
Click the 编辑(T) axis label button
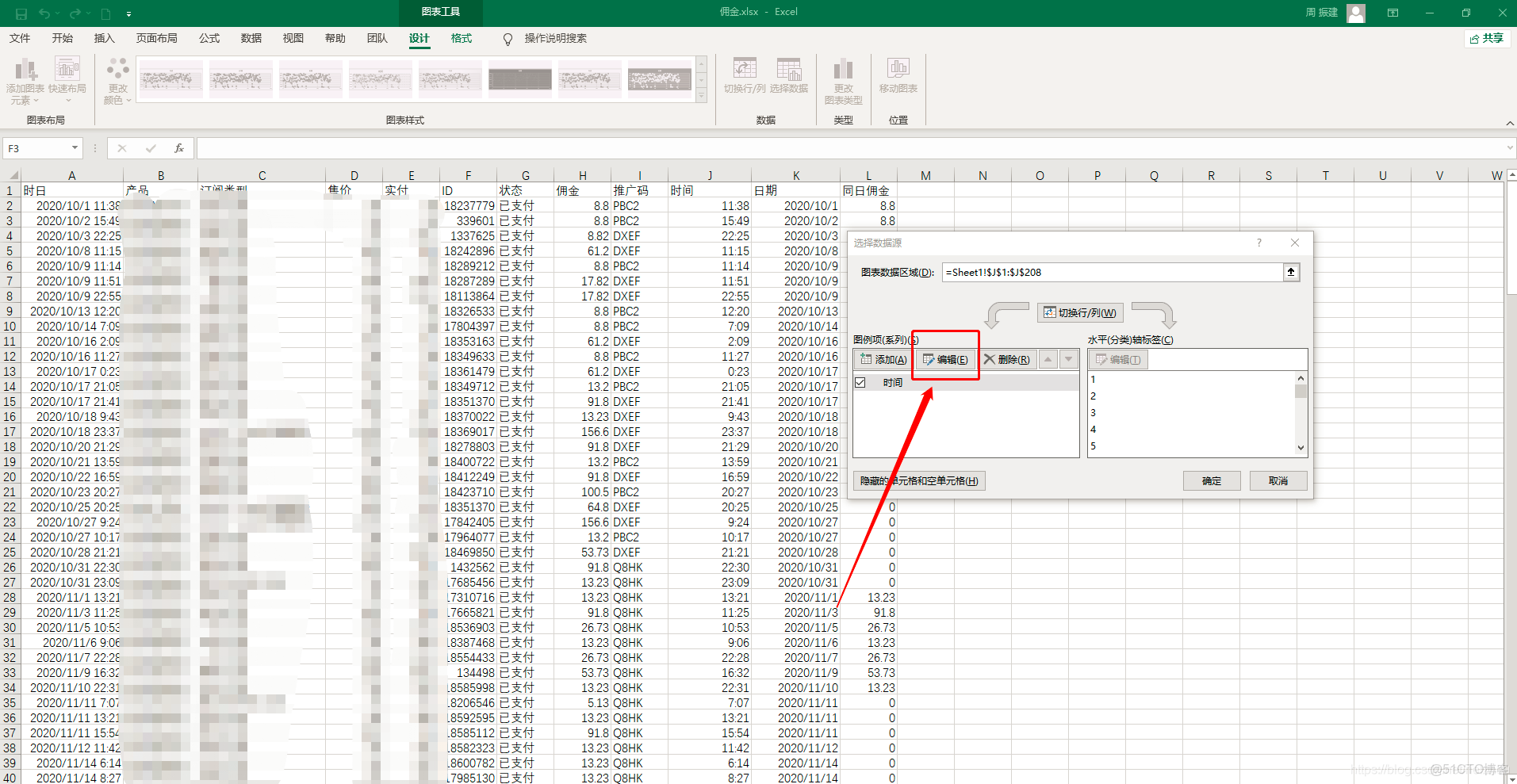(1118, 360)
